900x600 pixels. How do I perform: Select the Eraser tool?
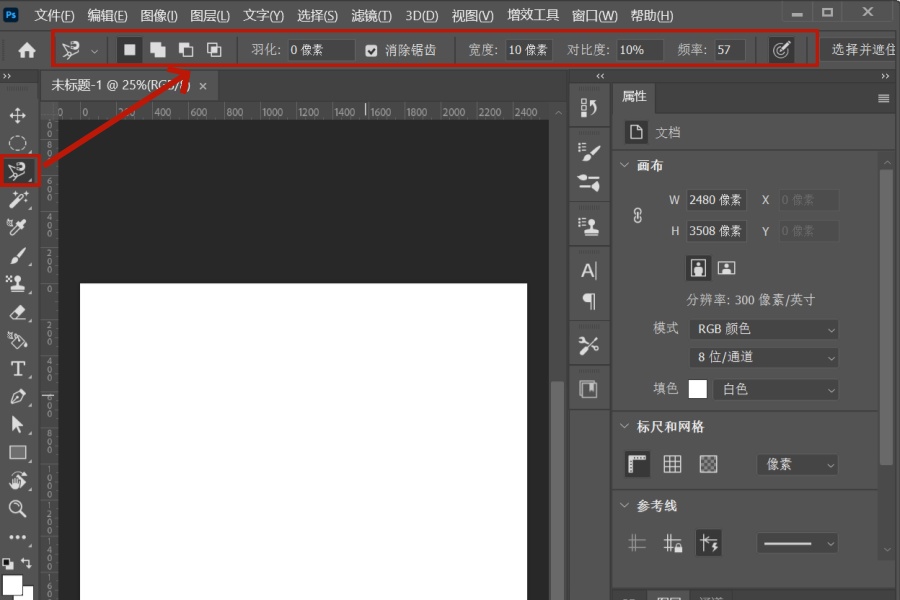pyautogui.click(x=17, y=312)
